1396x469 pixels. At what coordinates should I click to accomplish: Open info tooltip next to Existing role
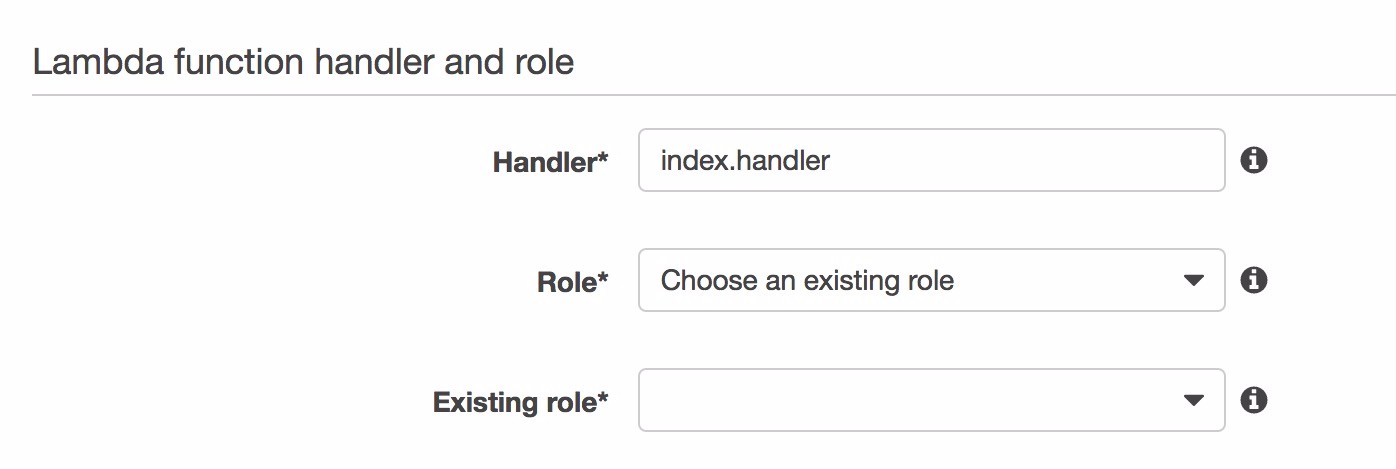(1253, 401)
